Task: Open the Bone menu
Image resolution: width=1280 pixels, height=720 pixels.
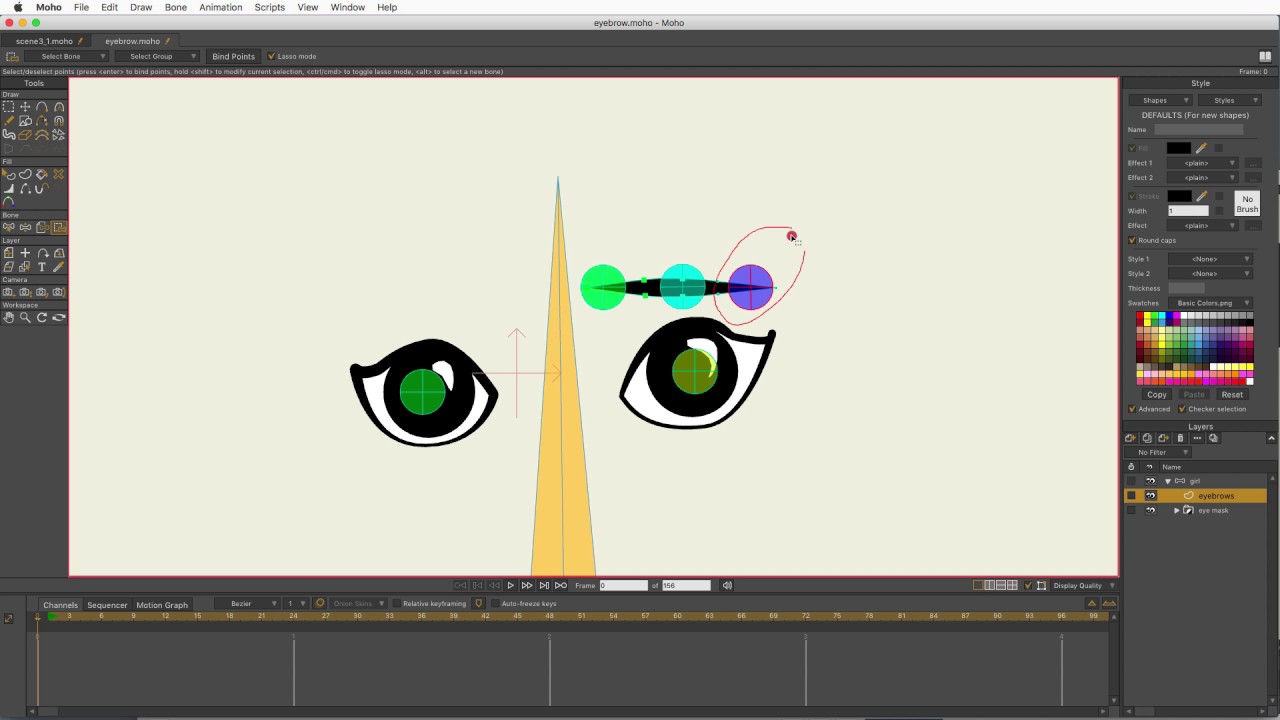Action: point(176,7)
